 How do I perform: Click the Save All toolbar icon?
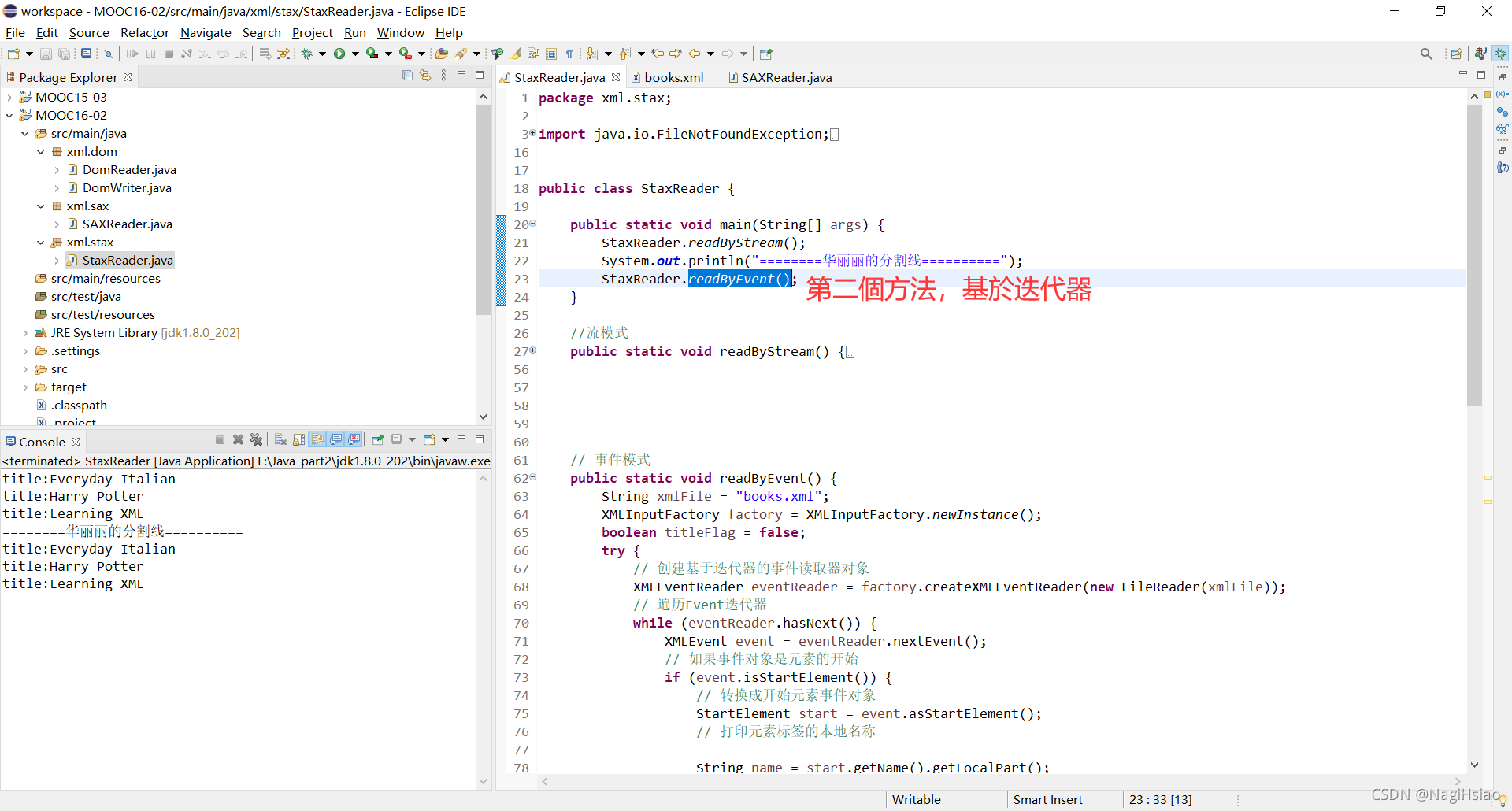point(65,54)
